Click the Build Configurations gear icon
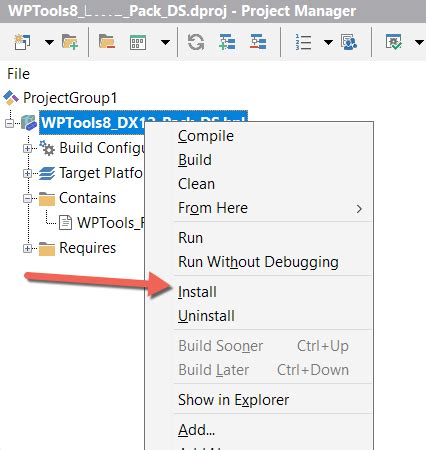 pyautogui.click(x=47, y=148)
